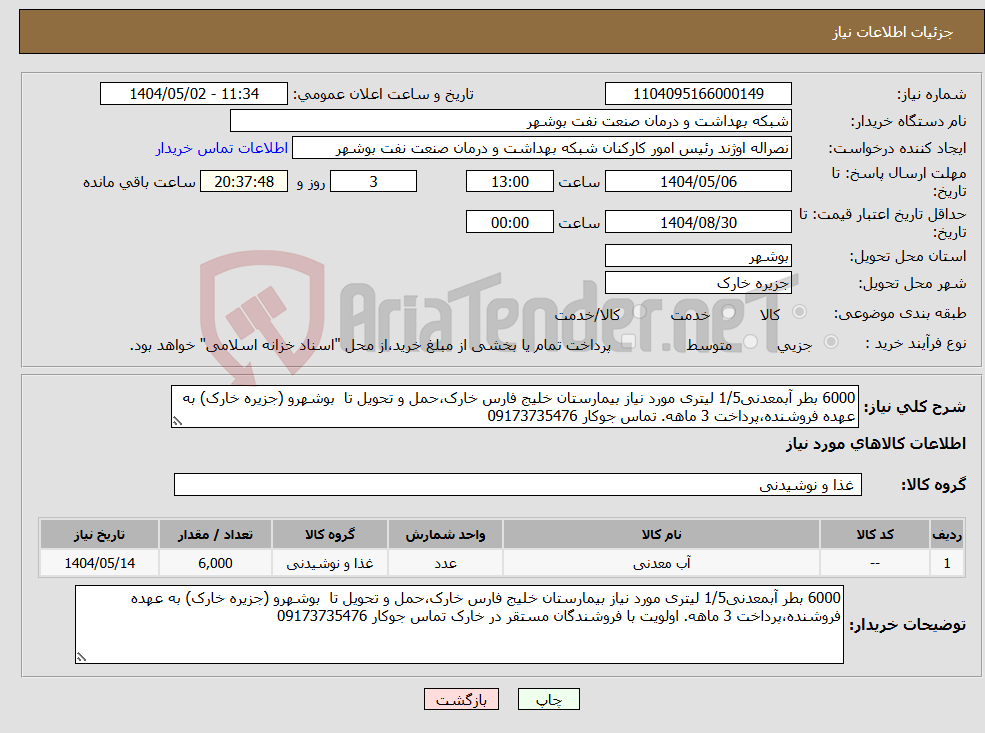Click the شماره نیاز label
985x733 pixels.
point(932,94)
